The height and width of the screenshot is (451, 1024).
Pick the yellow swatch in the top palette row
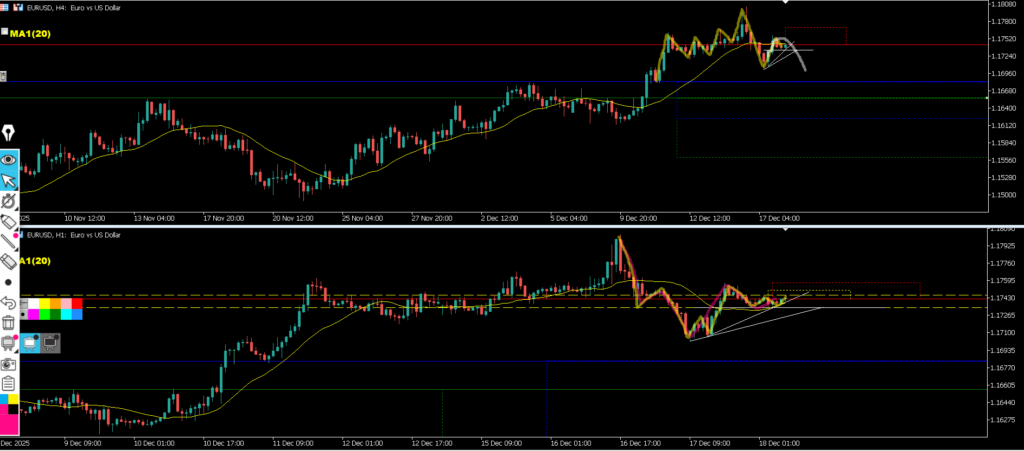tap(44, 304)
